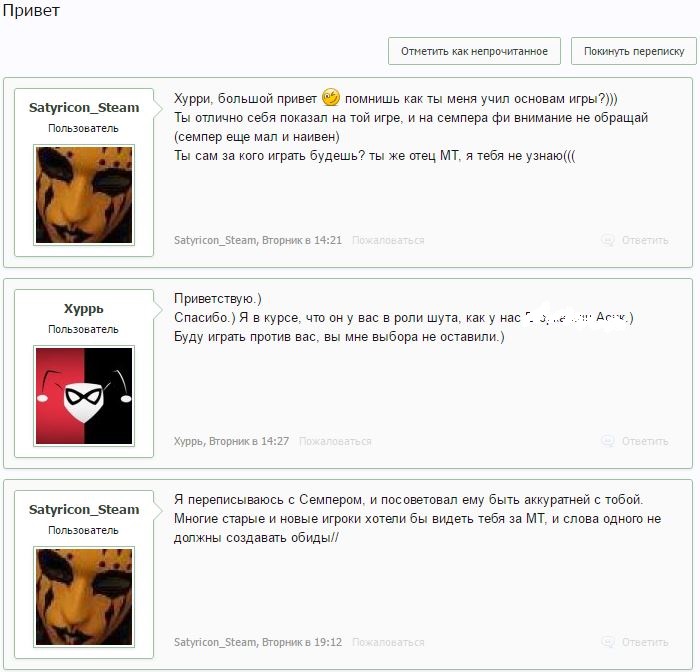Reply to the 19:12 message with Ответить
The height and width of the screenshot is (672, 700).
pos(645,642)
